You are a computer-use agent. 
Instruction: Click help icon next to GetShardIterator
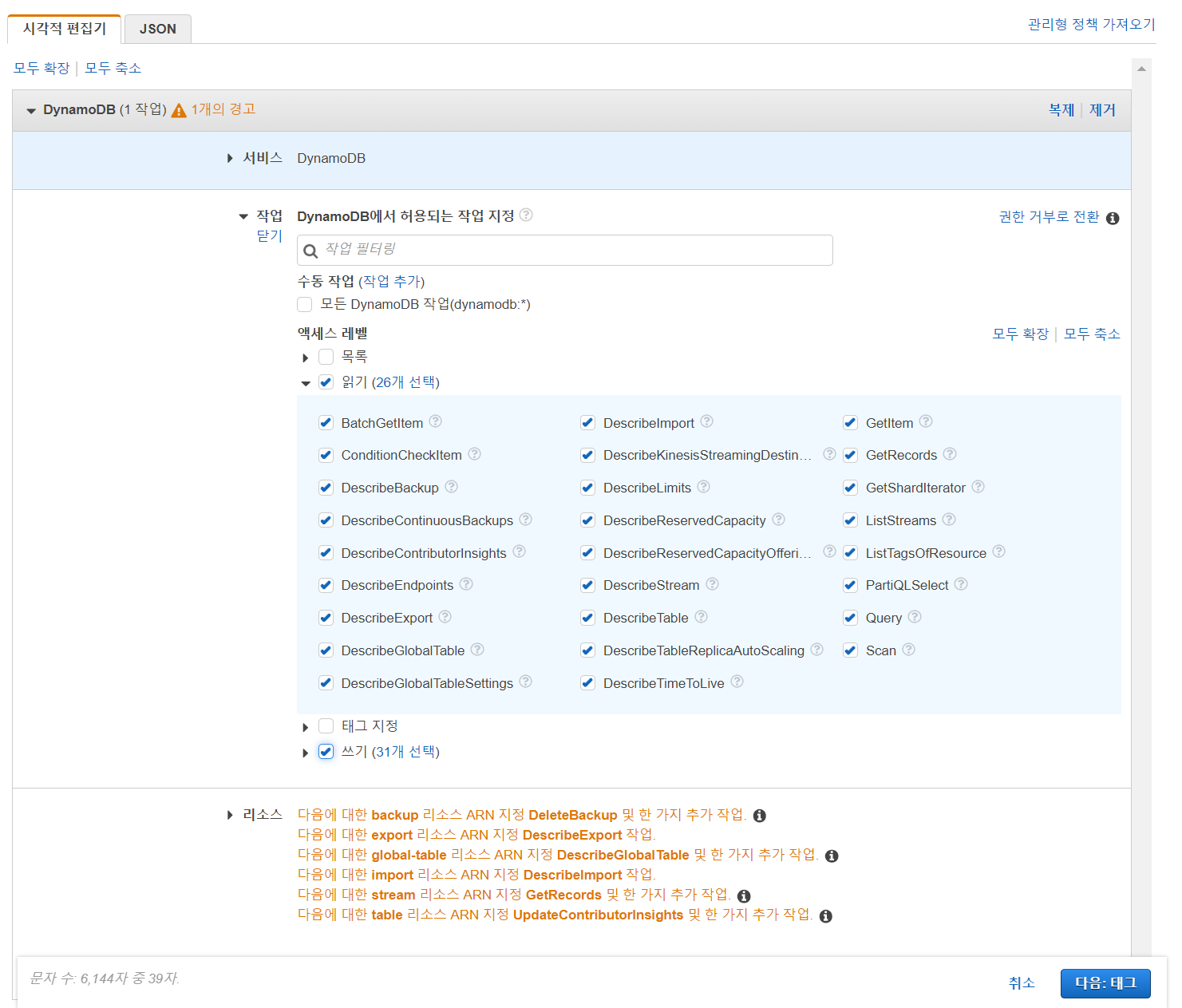pos(978,487)
